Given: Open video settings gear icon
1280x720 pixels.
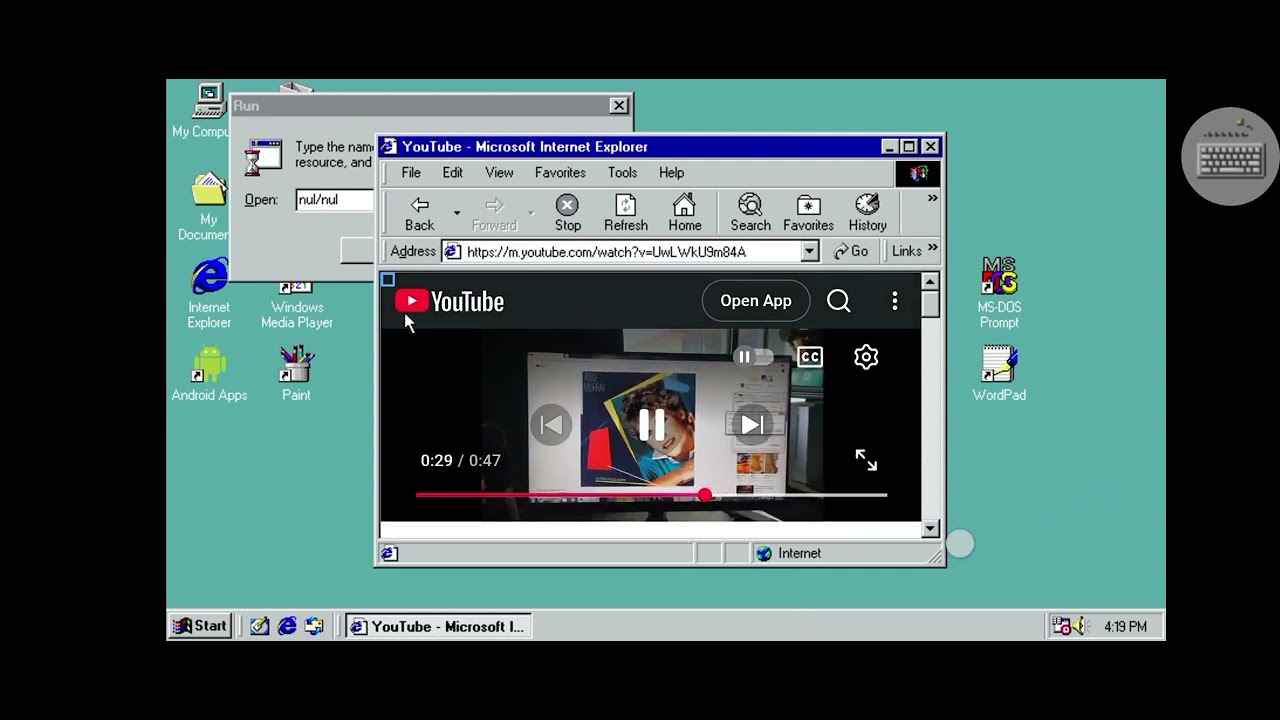Looking at the screenshot, I should tap(866, 357).
